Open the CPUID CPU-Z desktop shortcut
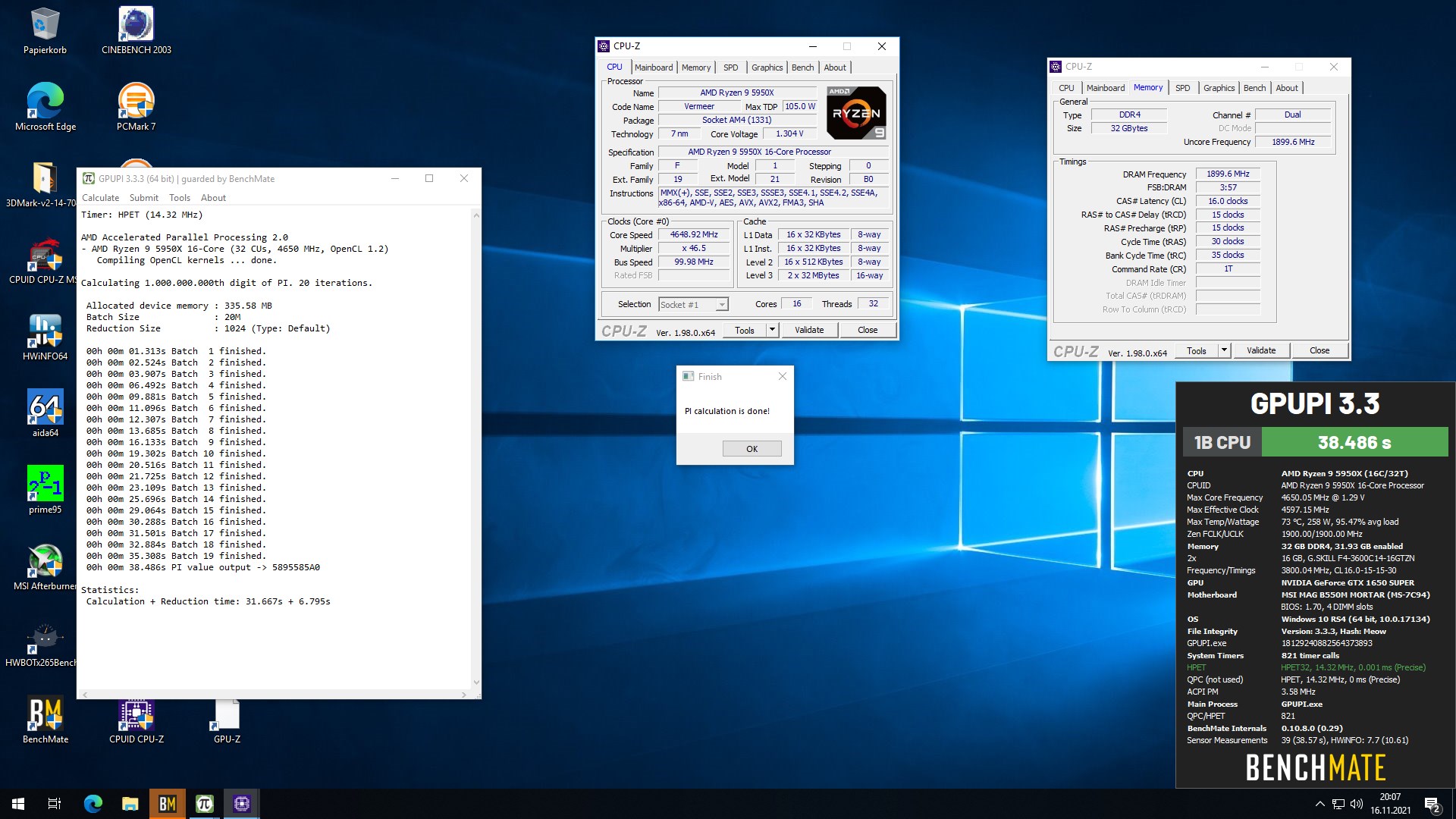This screenshot has height=819, width=1456. pyautogui.click(x=136, y=720)
